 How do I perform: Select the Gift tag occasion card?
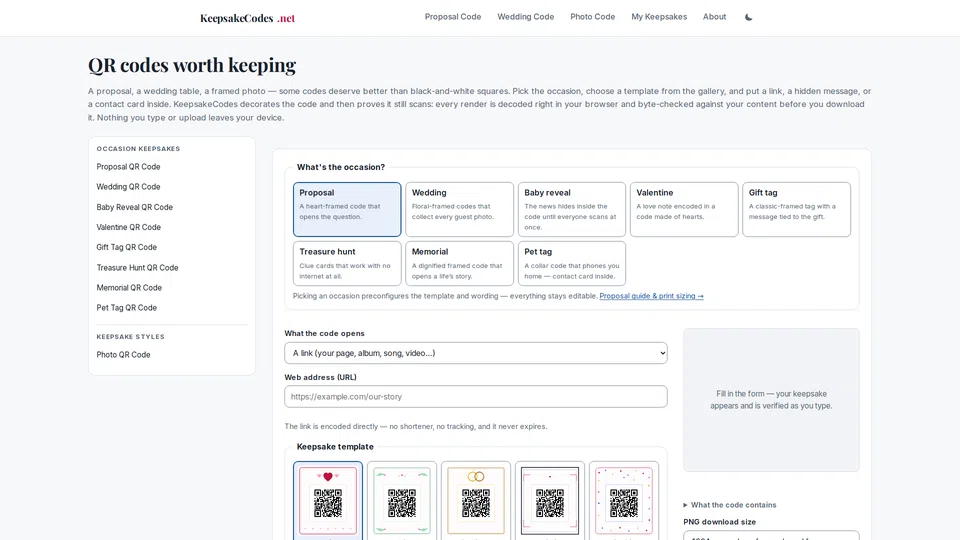797,209
